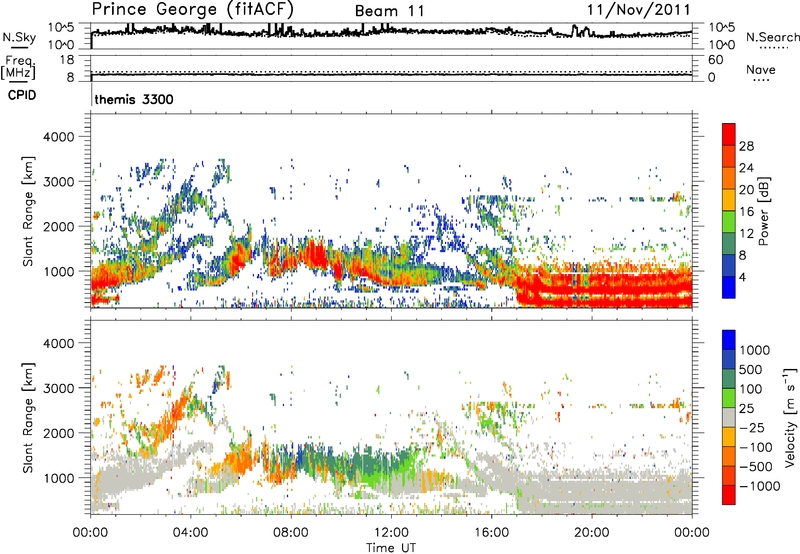Screen dimensions: 800x554
Task: Click the red top of the power colorbar
Action: coord(729,134)
